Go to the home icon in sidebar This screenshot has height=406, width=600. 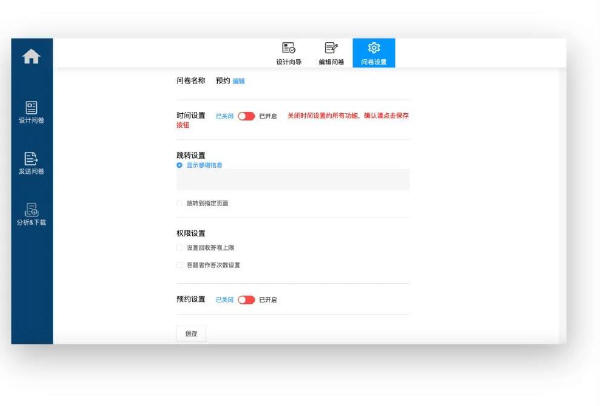click(x=31, y=57)
